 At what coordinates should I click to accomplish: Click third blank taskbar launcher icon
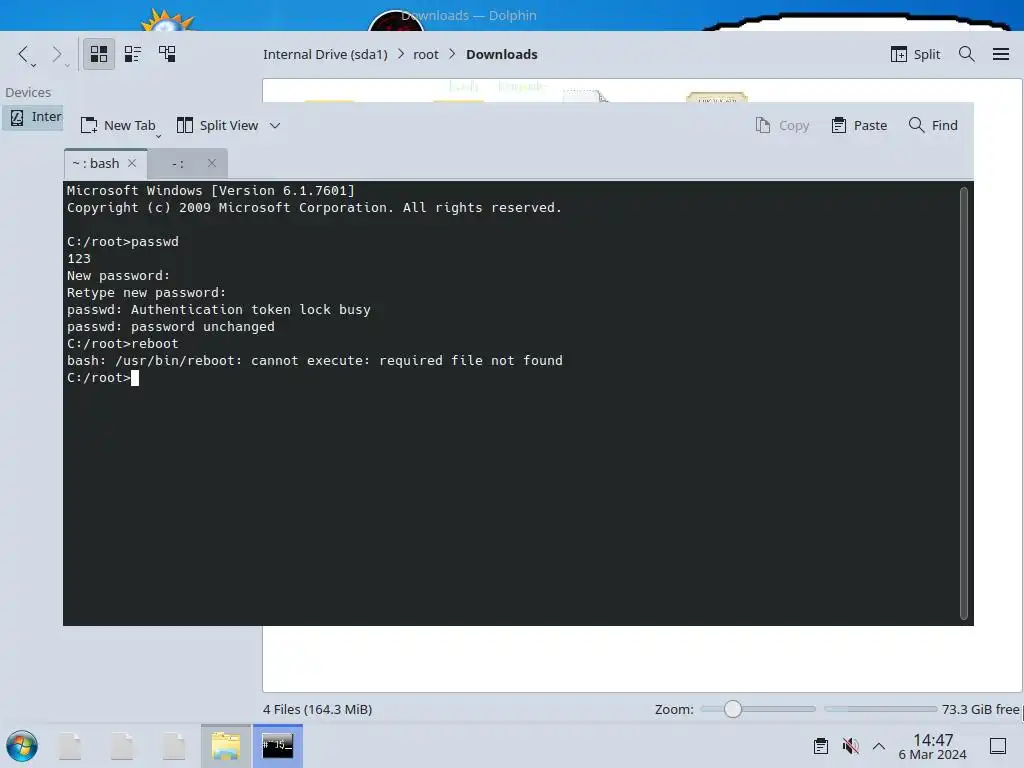pos(174,746)
